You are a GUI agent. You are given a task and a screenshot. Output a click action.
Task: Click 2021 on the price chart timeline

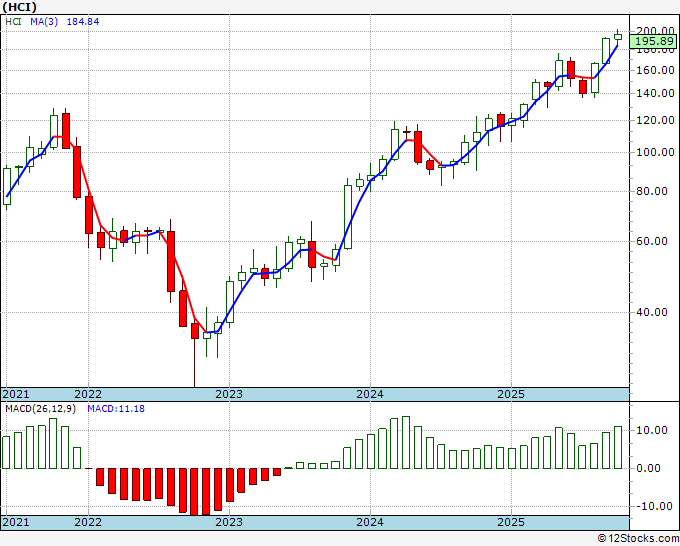click(16, 394)
